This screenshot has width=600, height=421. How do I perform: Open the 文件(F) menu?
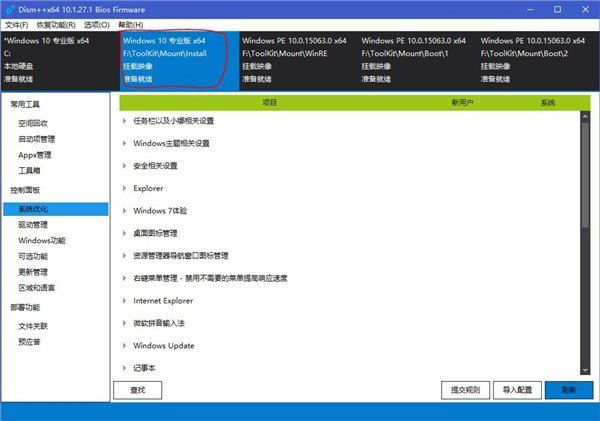pyautogui.click(x=17, y=24)
